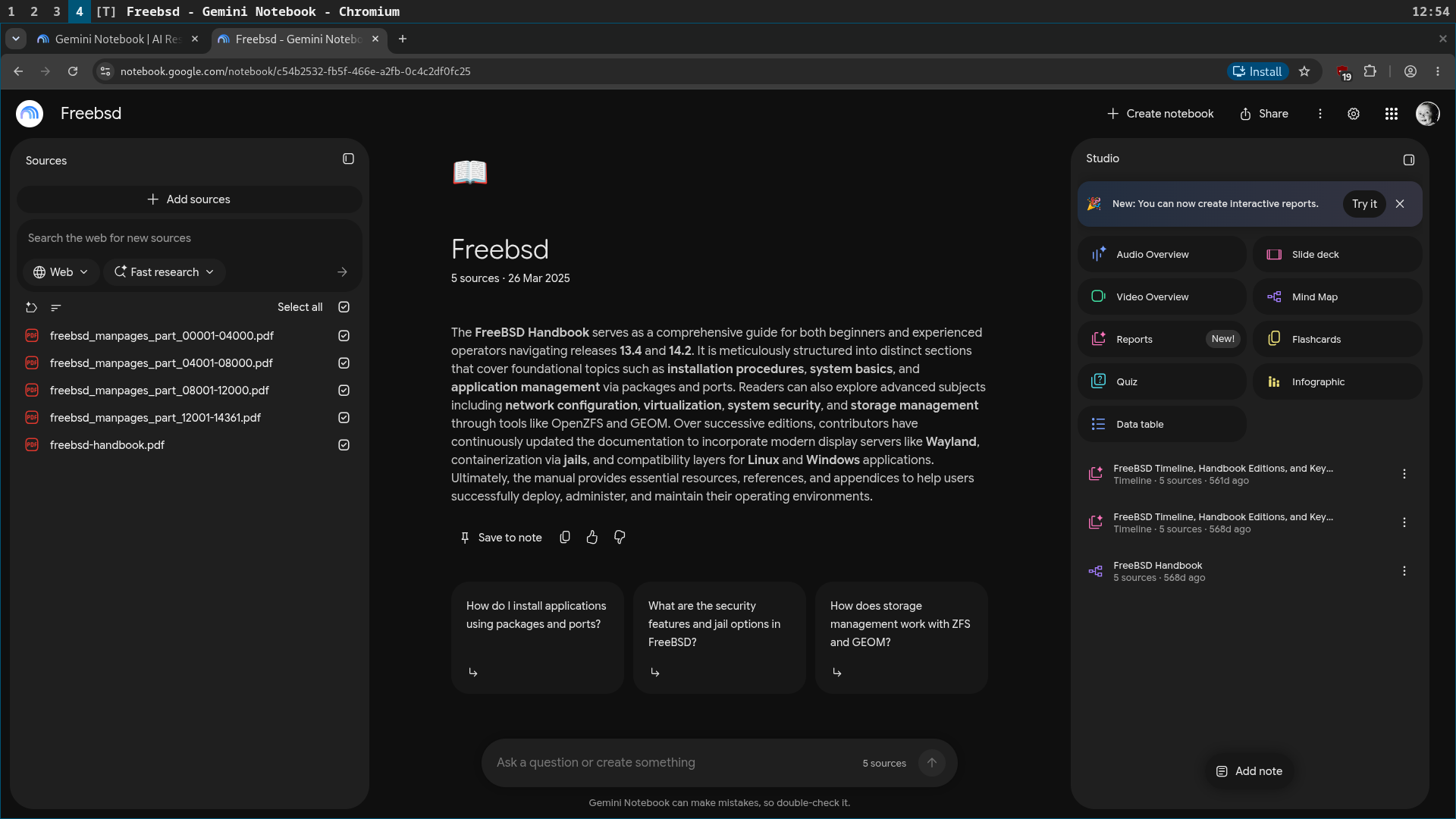1456x819 pixels.
Task: Collapse the Studio panel icon
Action: 1408,160
